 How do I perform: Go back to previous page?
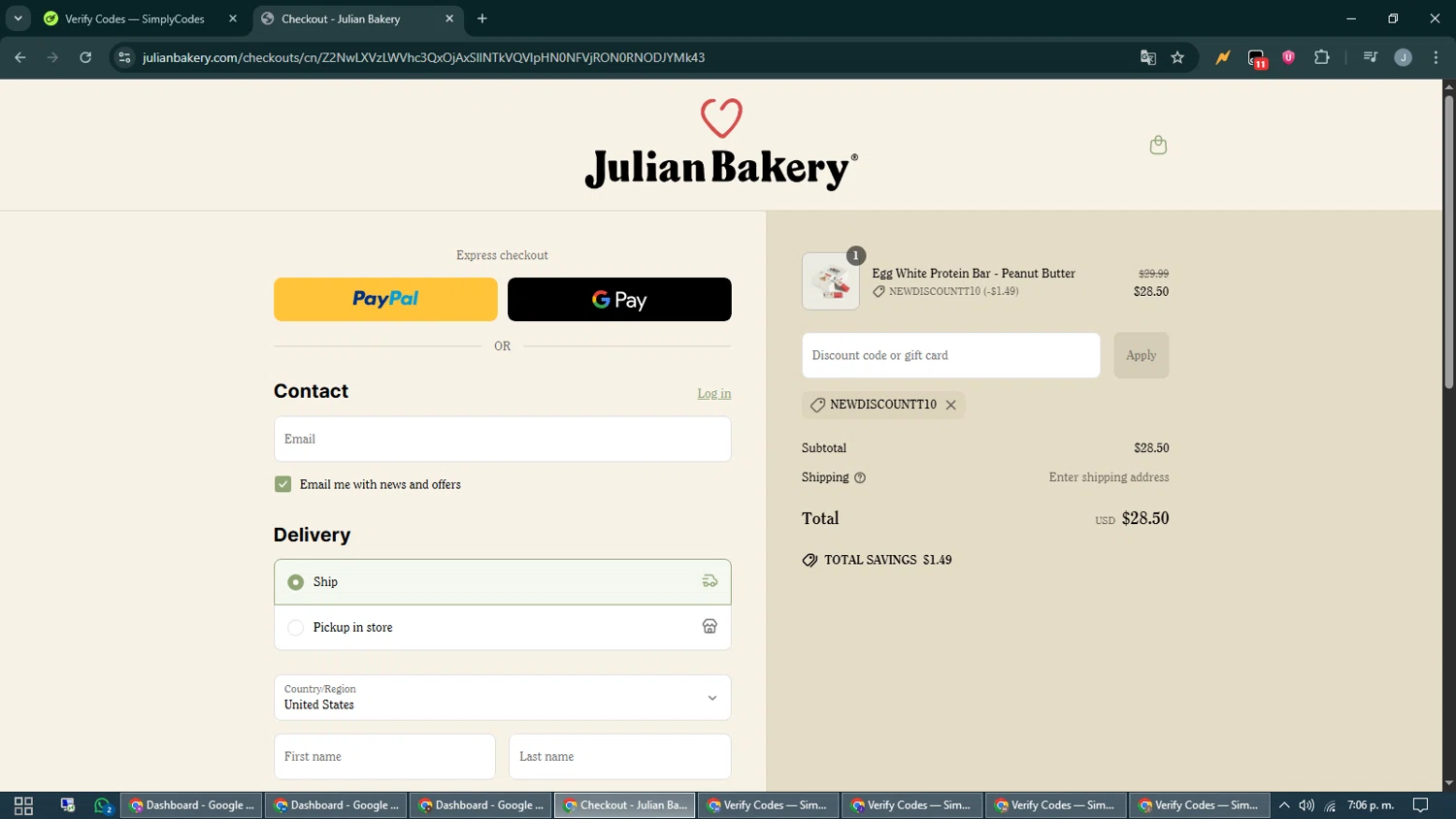coord(20,57)
